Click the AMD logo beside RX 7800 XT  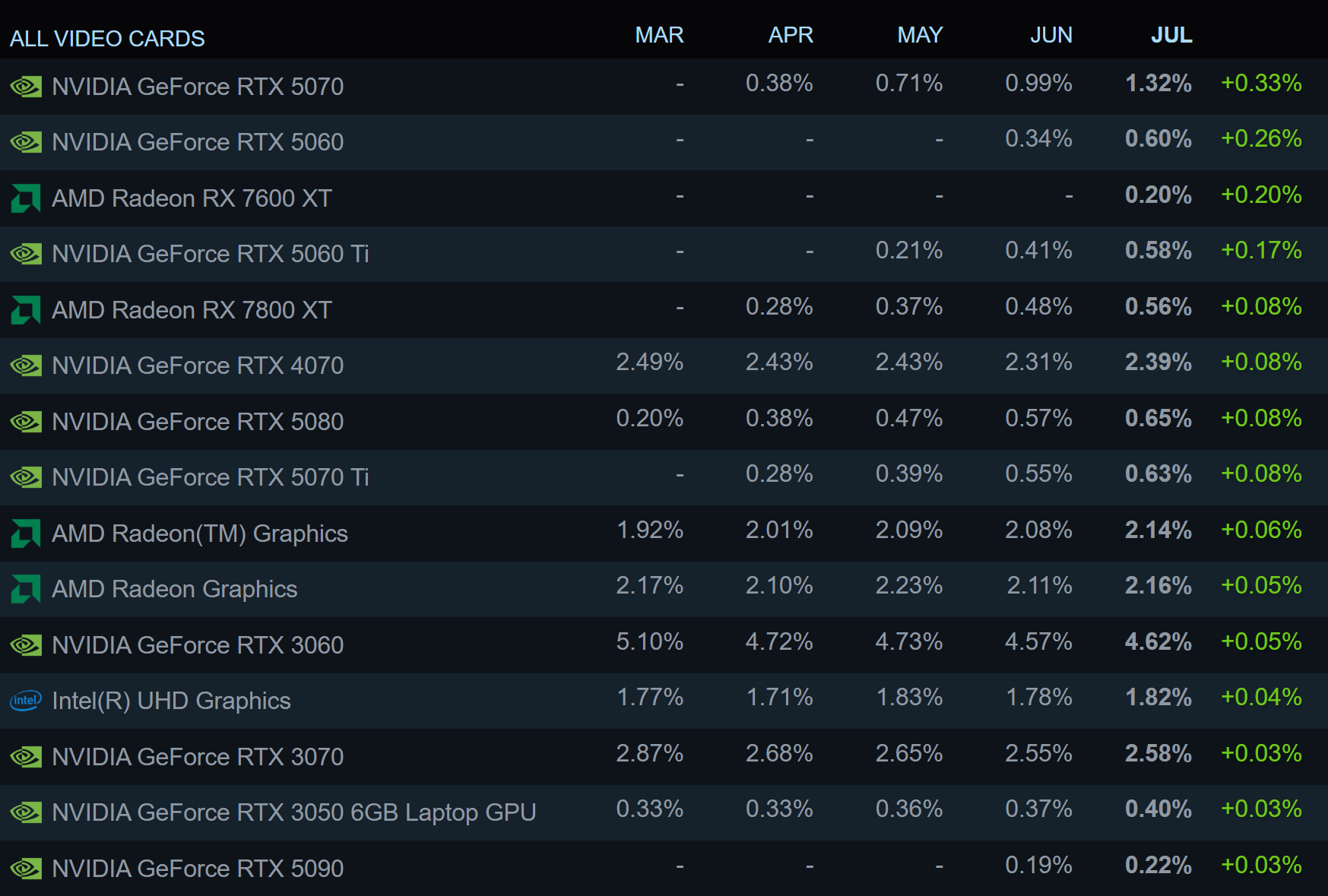pos(26,310)
